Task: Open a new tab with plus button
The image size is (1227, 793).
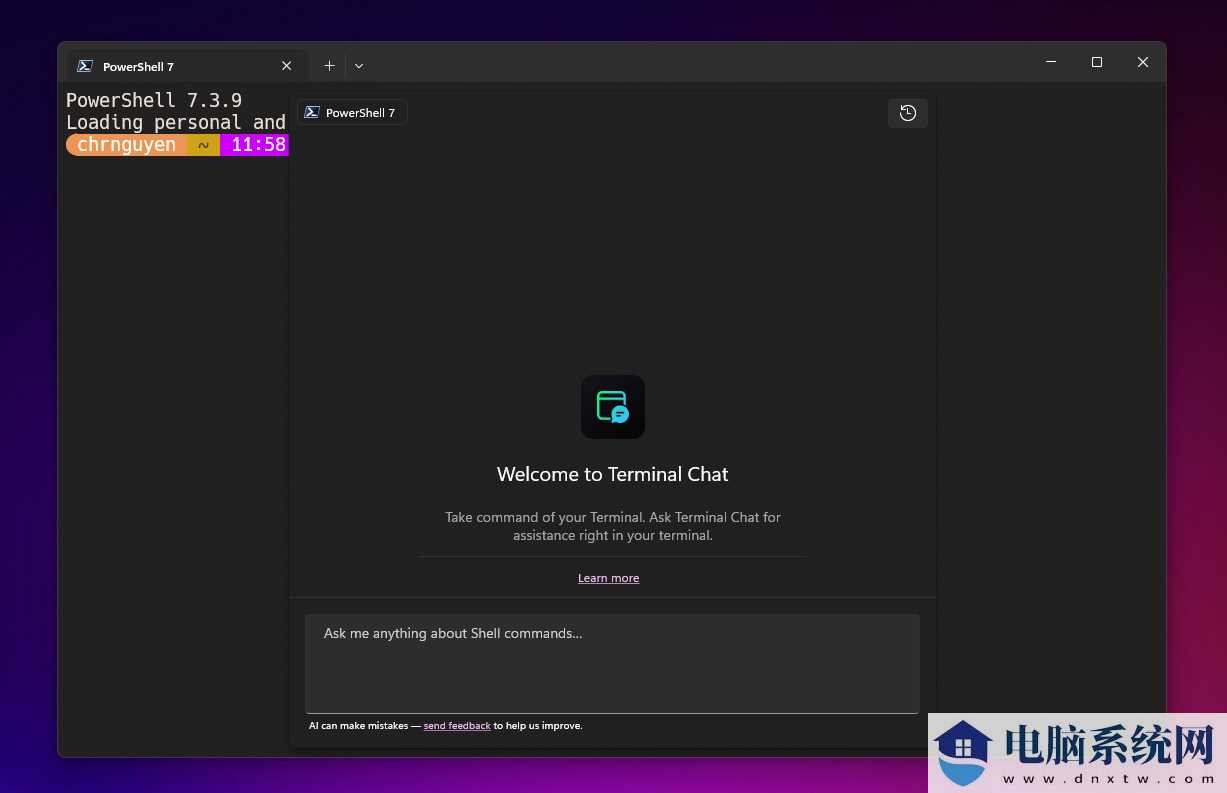Action: click(329, 66)
